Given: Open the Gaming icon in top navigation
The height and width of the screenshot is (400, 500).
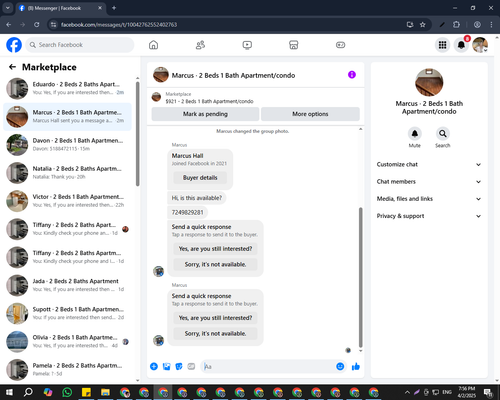Looking at the screenshot, I should click(340, 45).
